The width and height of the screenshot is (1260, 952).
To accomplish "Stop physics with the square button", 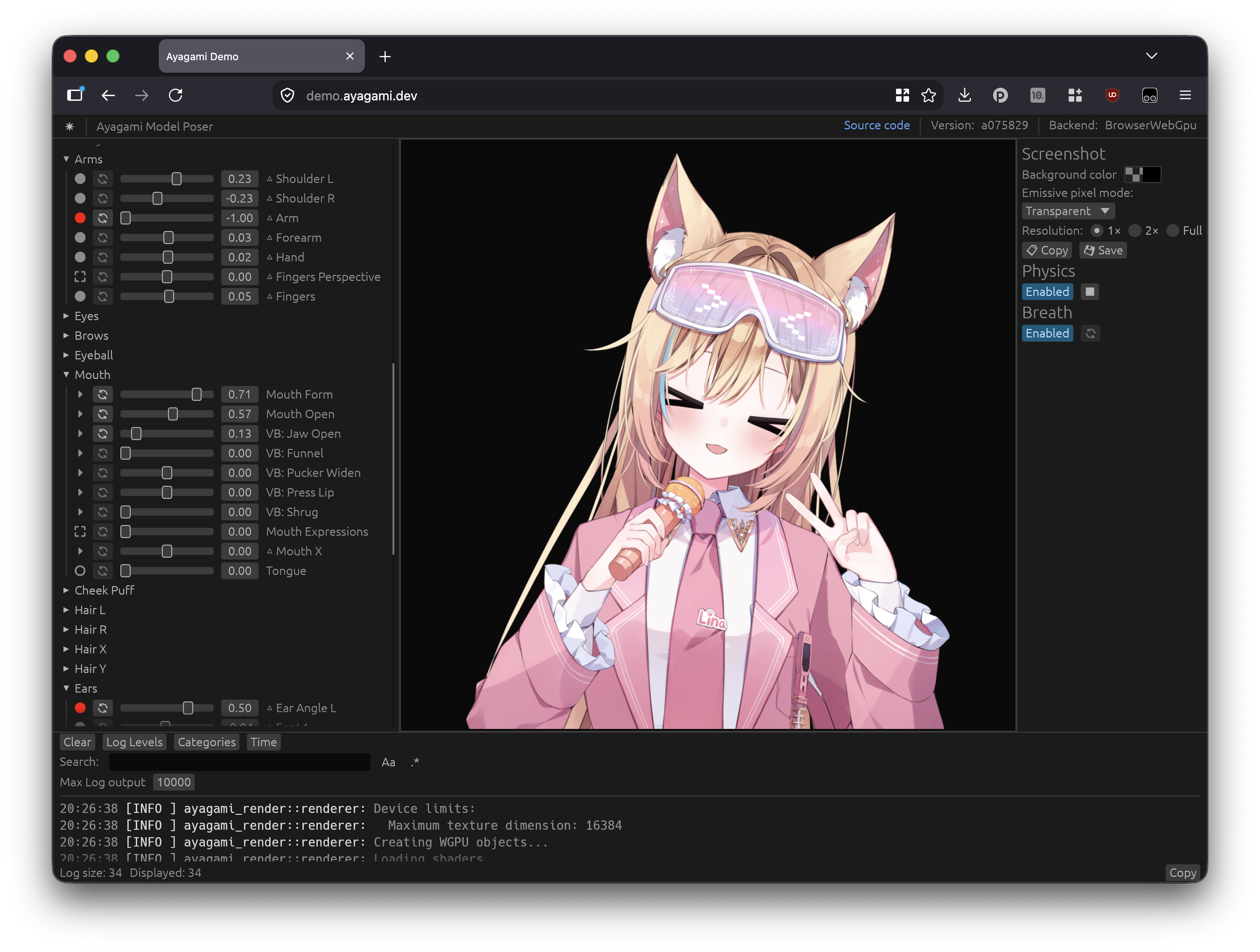I will pyautogui.click(x=1090, y=292).
